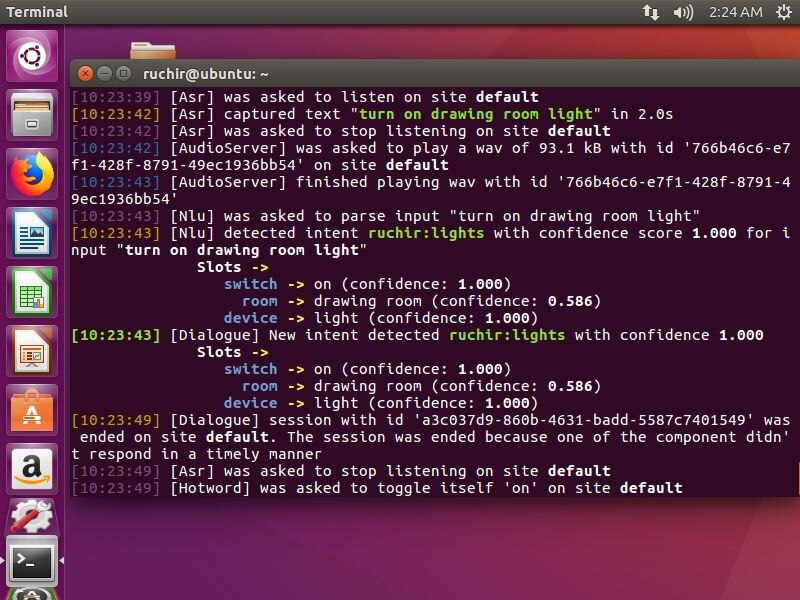Click the AudioServer "finished playing wav" line
The width and height of the screenshot is (800, 600).
[x=431, y=190]
